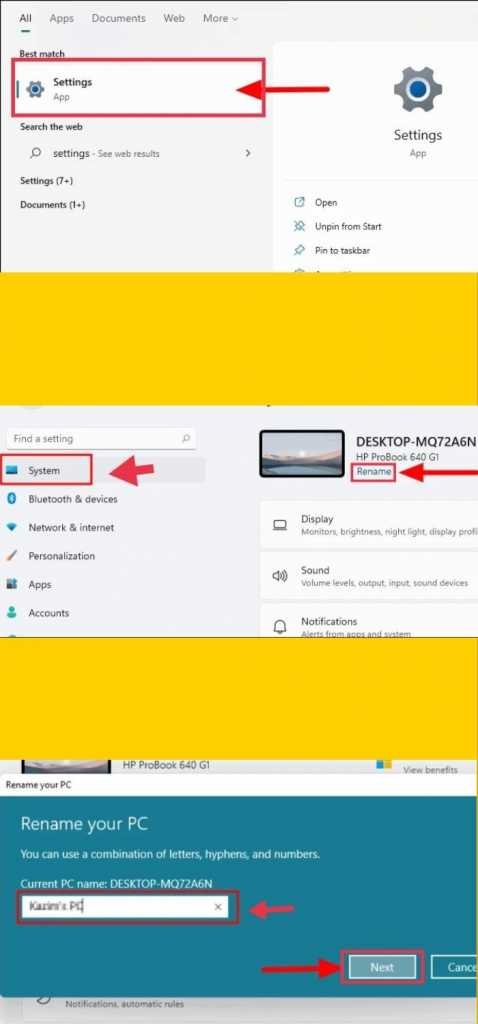Click the web search magnifier icon for settings
This screenshot has height=1024, width=478.
click(35, 153)
